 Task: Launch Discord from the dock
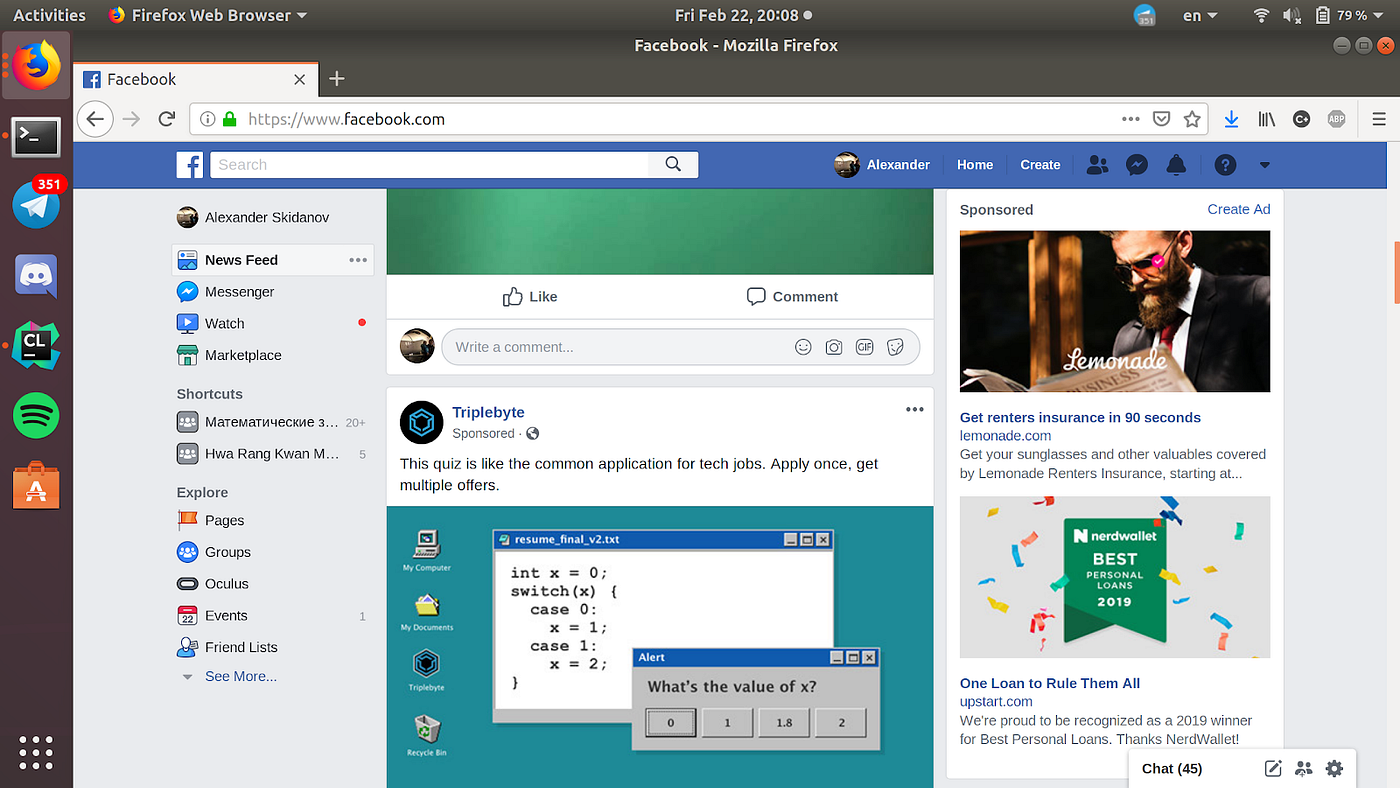pyautogui.click(x=36, y=275)
